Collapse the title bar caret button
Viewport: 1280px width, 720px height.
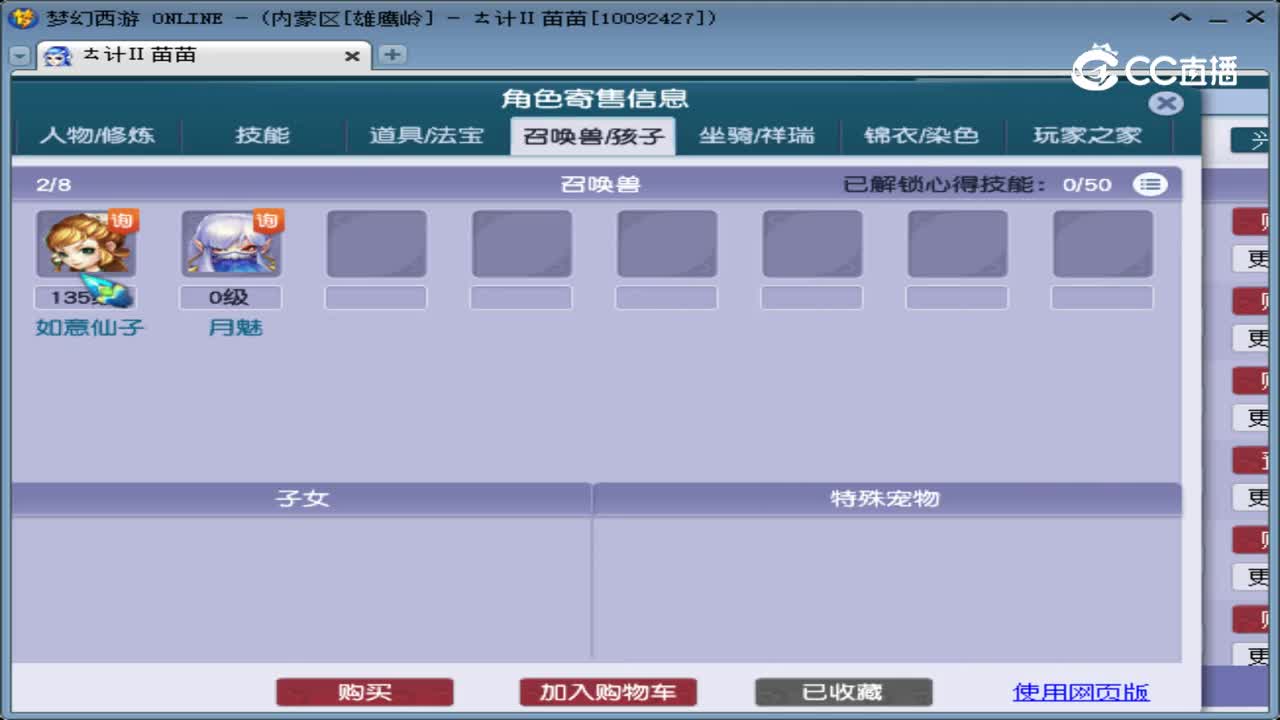(1181, 18)
